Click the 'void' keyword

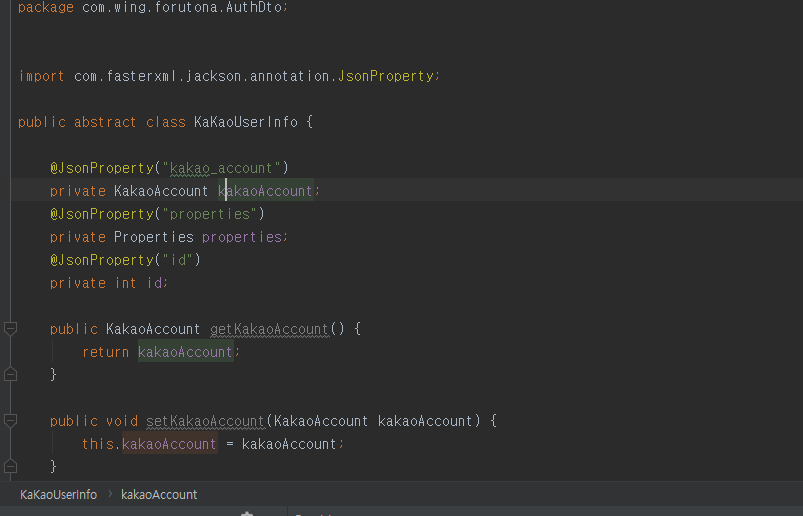point(122,421)
